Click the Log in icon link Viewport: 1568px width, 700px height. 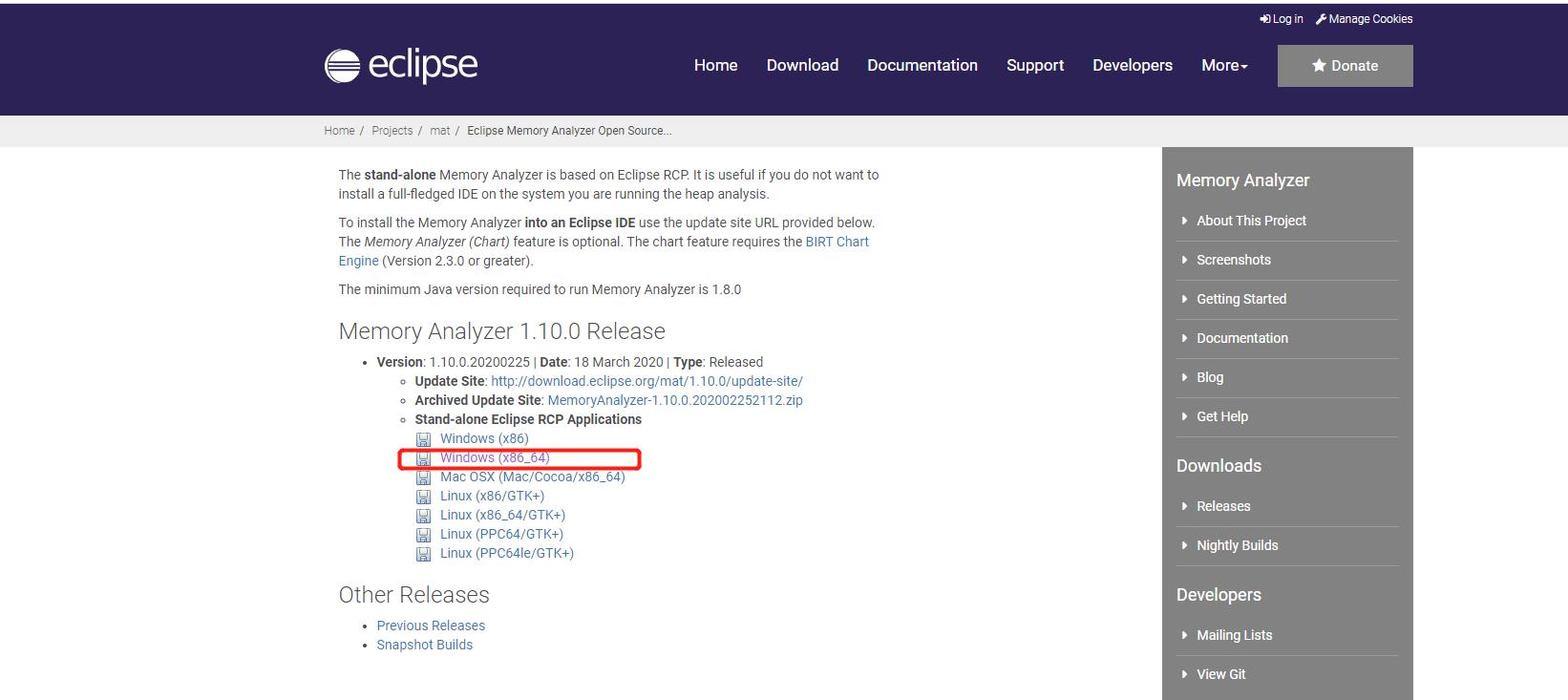[1264, 19]
